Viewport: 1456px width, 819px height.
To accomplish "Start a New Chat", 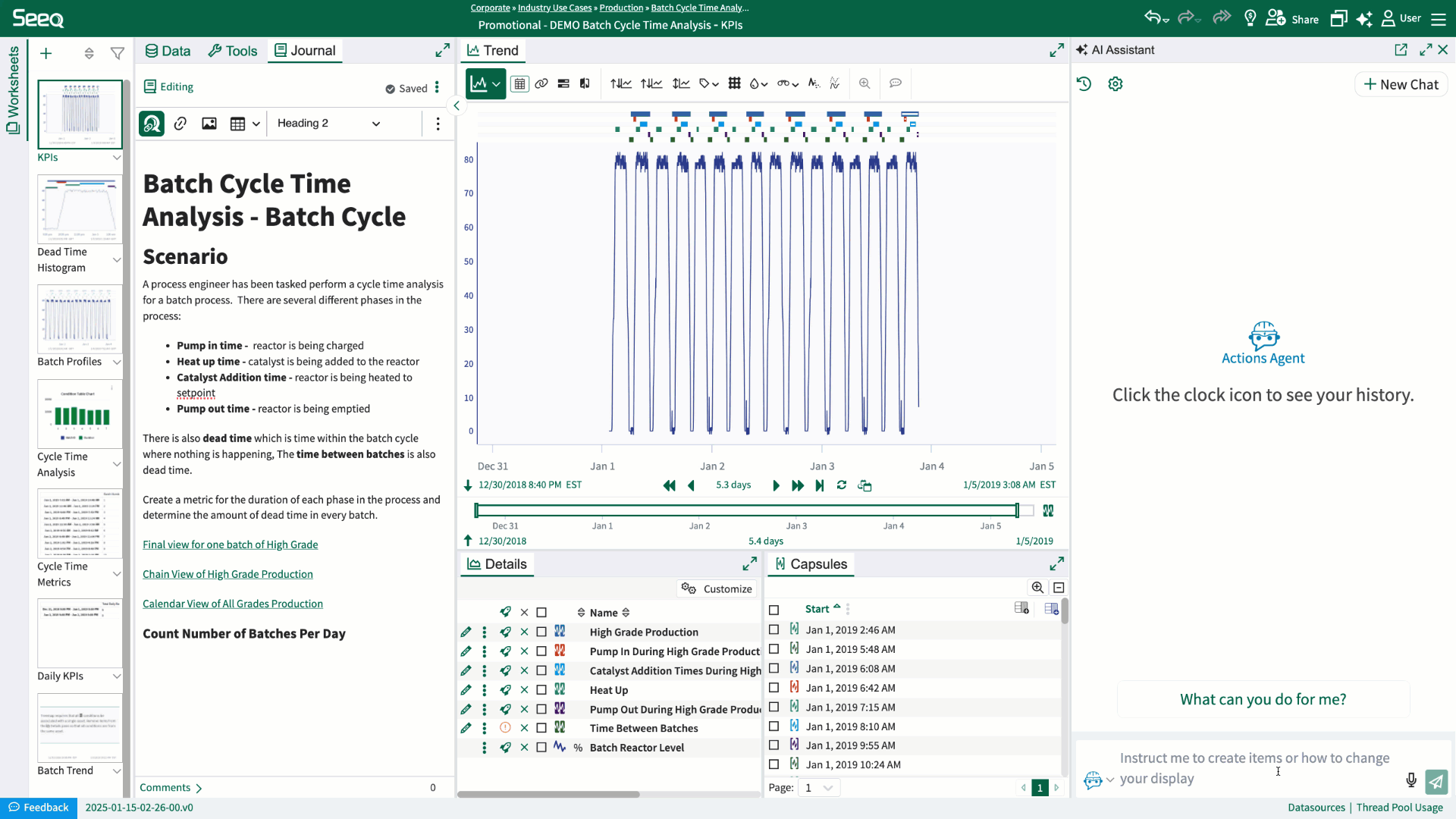I will 1401,84.
